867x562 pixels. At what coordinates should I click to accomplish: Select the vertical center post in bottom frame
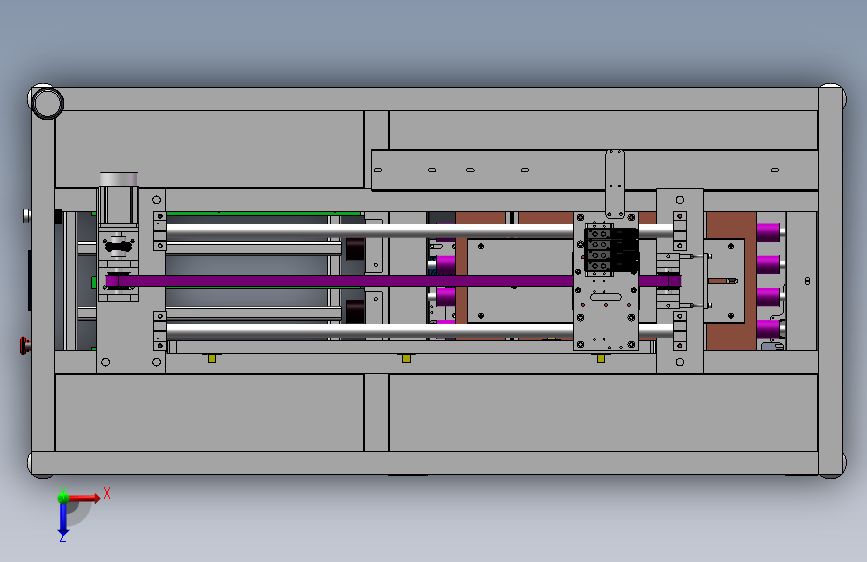[376, 413]
